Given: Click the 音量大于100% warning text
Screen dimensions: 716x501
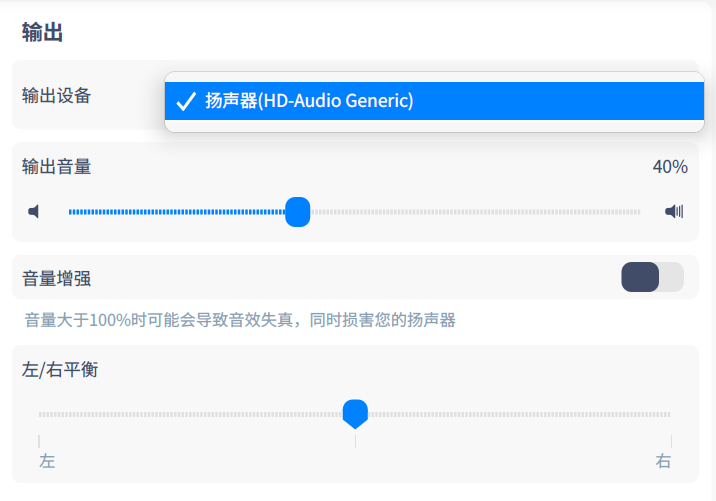Looking at the screenshot, I should [240, 321].
